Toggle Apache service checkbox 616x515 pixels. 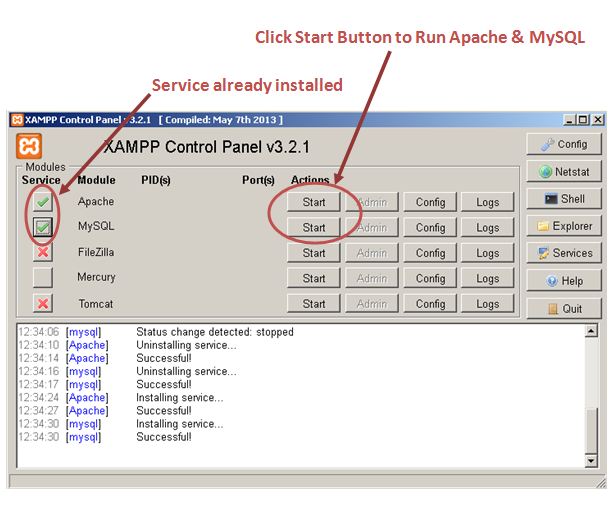pyautogui.click(x=42, y=202)
